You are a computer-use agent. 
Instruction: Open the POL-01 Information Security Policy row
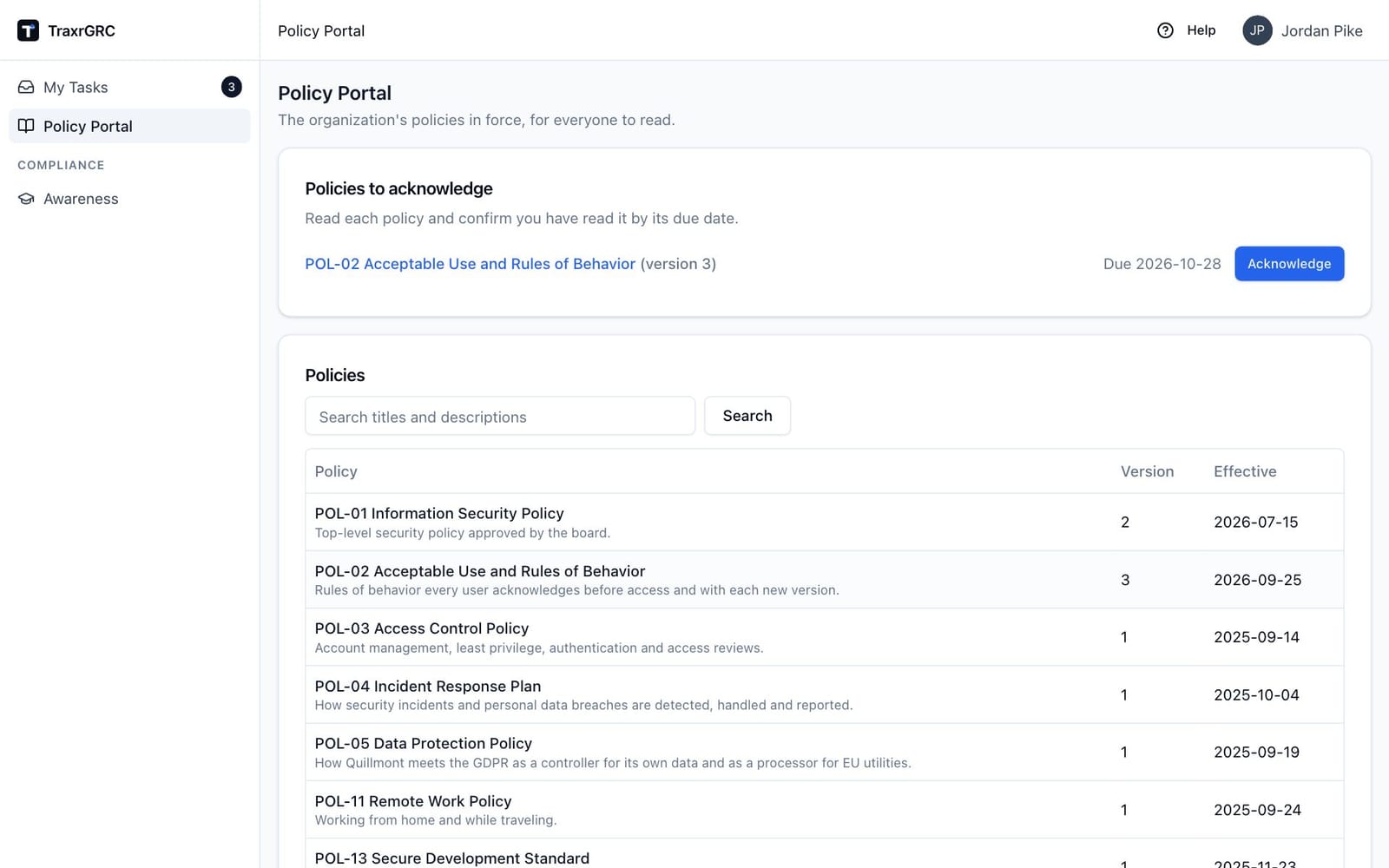[x=825, y=523]
